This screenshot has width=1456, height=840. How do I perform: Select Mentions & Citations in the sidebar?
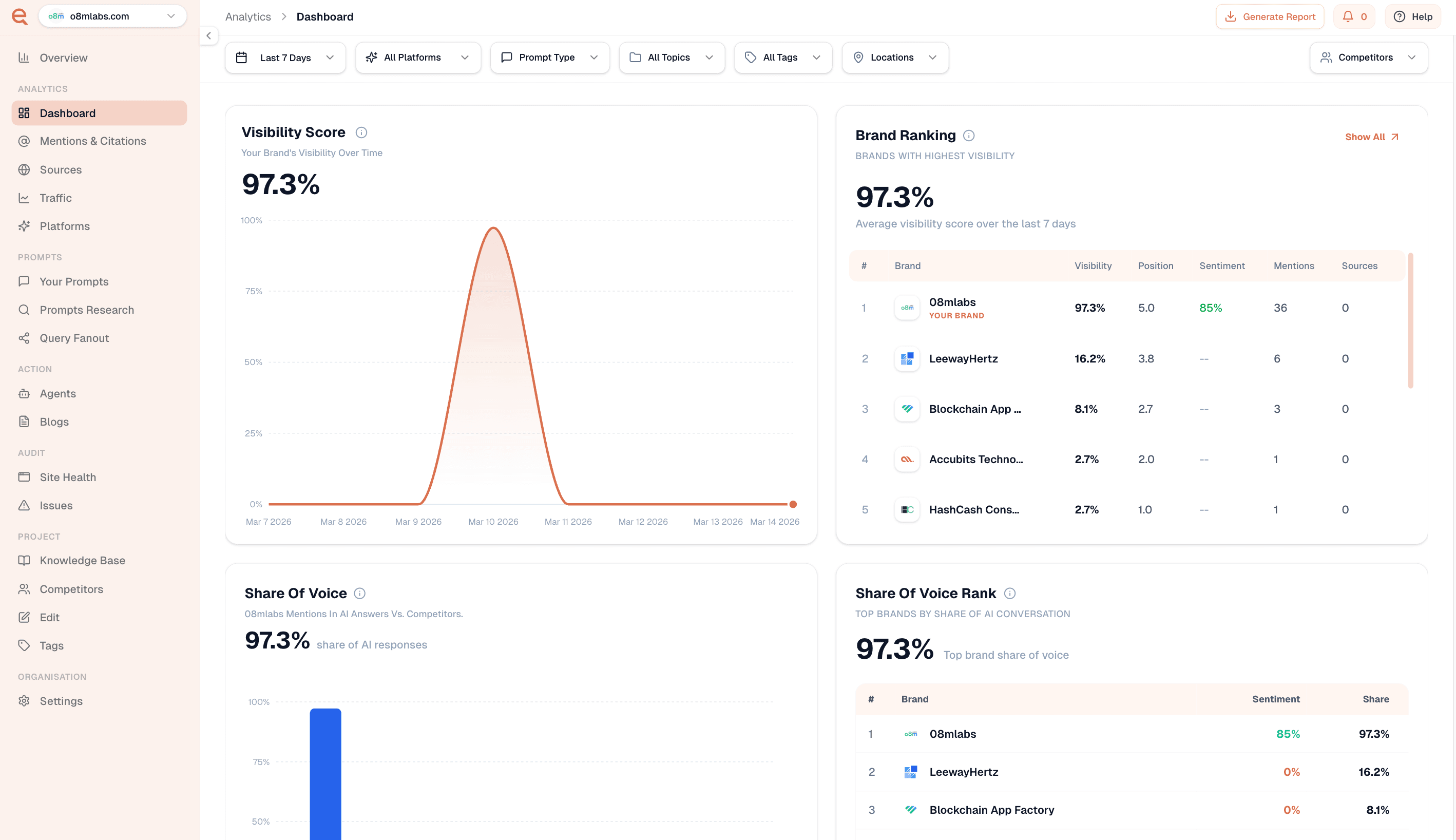[92, 141]
